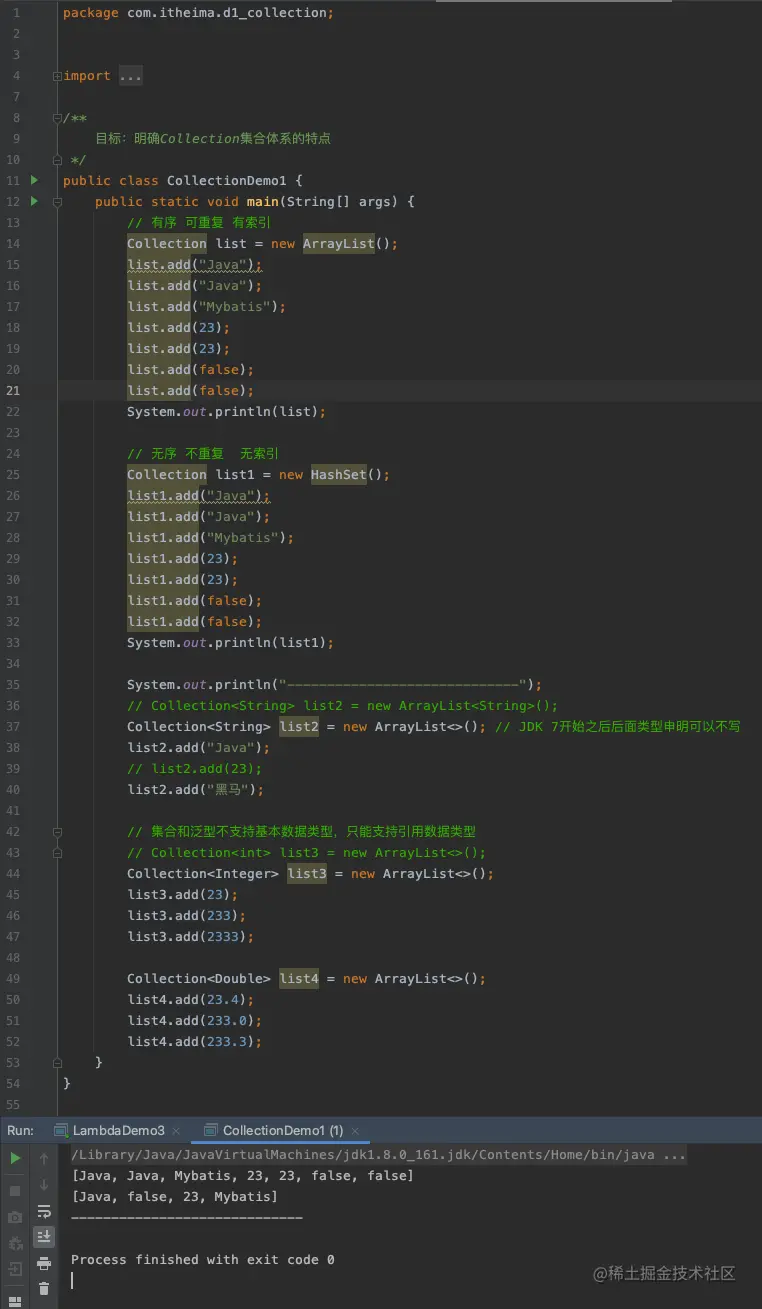Dump threads using the camera icon
The image size is (762, 1309).
(x=15, y=1217)
